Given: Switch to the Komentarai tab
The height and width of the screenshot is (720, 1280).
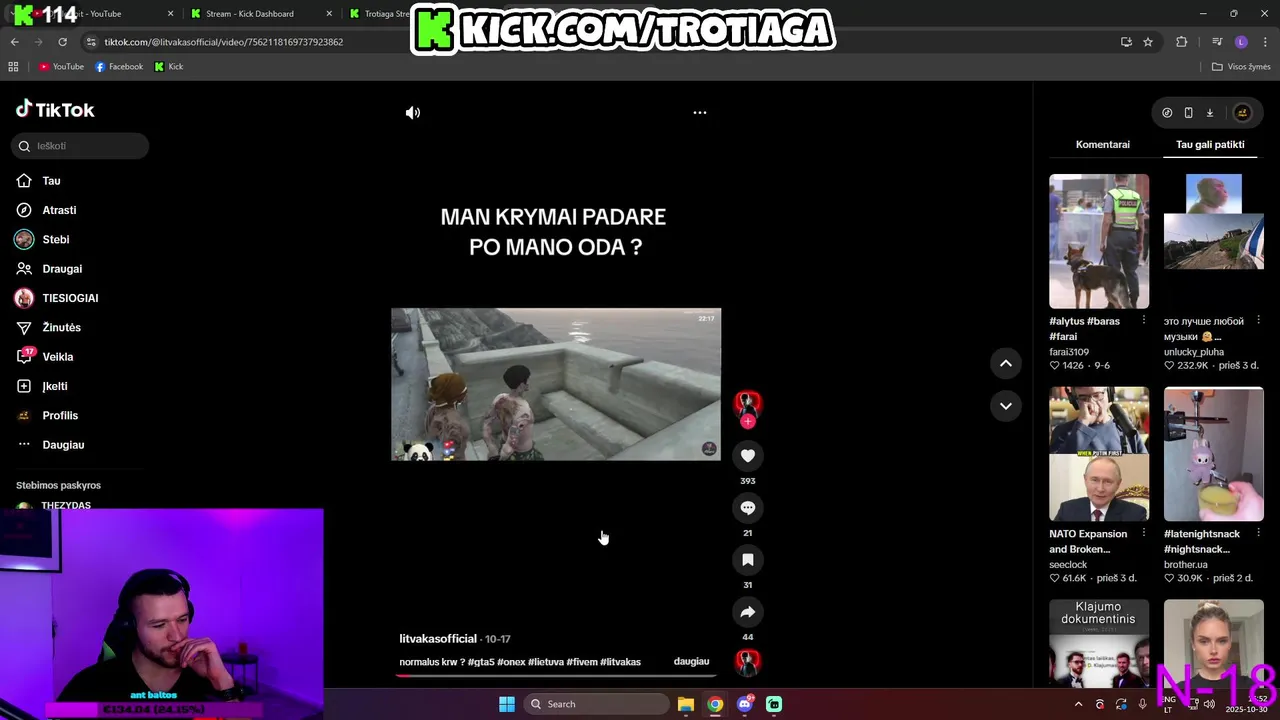Looking at the screenshot, I should (1103, 145).
